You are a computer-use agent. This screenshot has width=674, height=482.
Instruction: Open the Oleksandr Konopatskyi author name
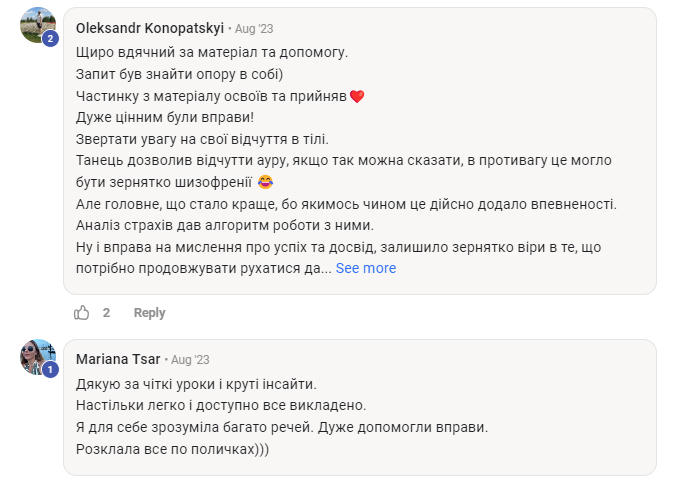click(150, 29)
